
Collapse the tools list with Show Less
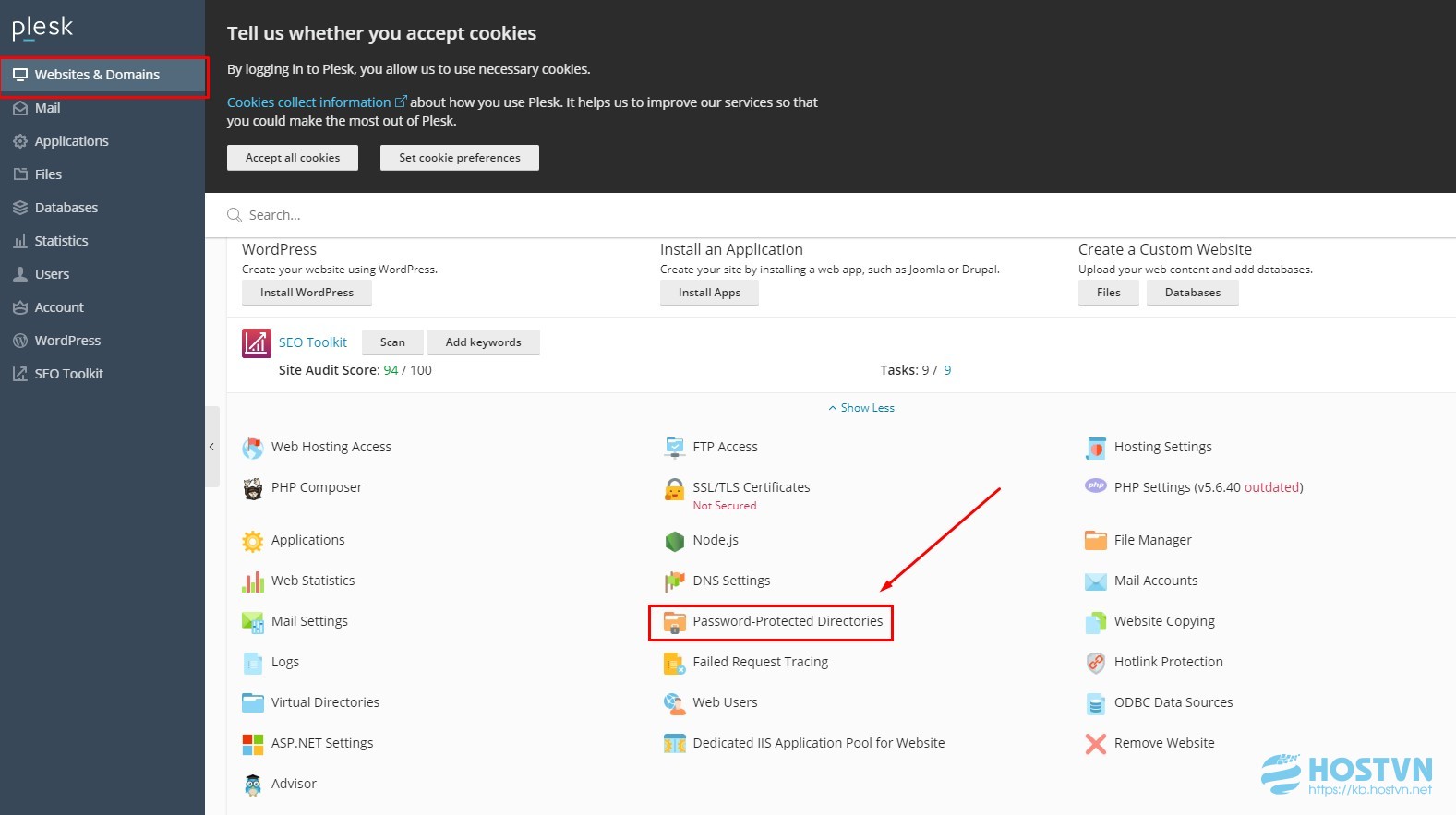tap(861, 408)
